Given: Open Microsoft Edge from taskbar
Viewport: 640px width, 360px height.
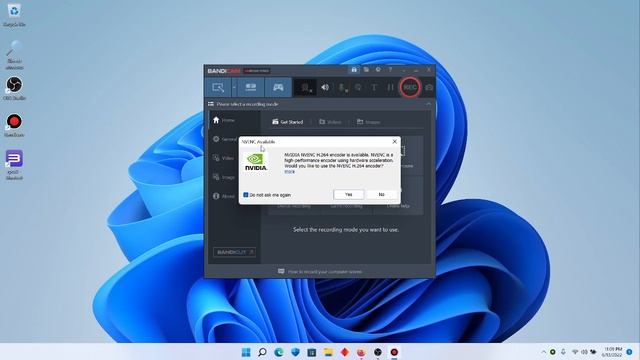Looking at the screenshot, I should pos(279,352).
